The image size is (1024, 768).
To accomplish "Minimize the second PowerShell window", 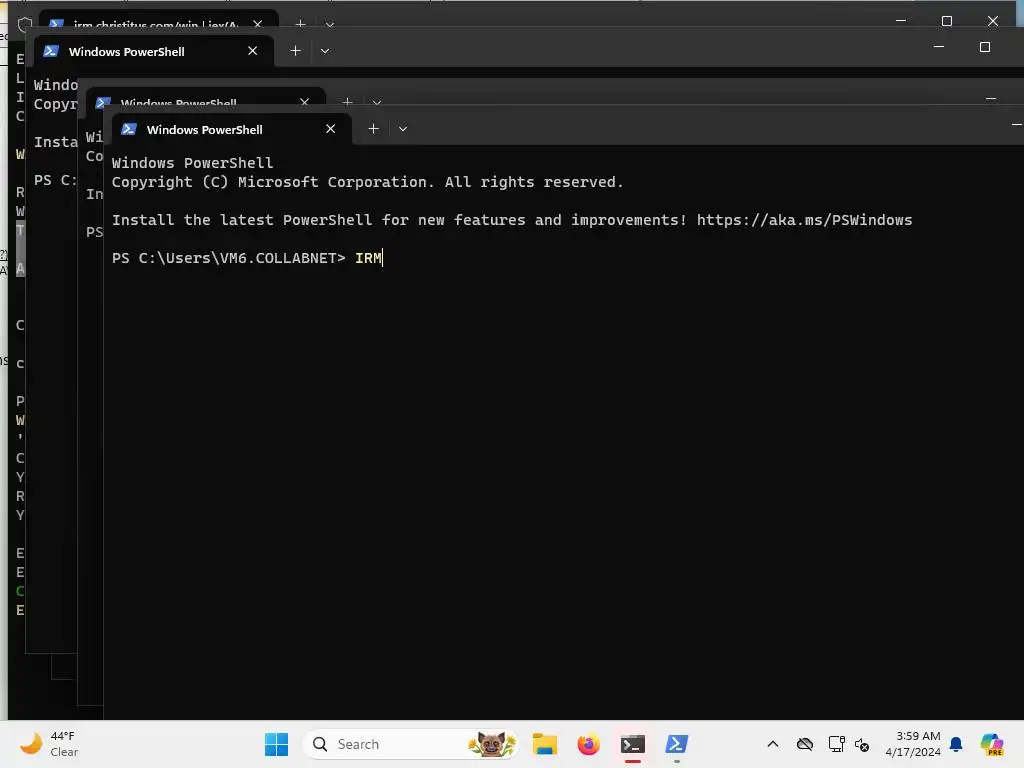I will 939,47.
